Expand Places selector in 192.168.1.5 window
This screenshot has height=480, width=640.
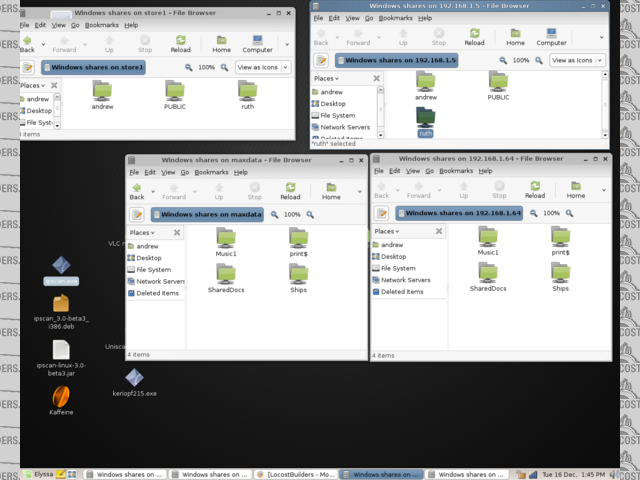[x=328, y=78]
